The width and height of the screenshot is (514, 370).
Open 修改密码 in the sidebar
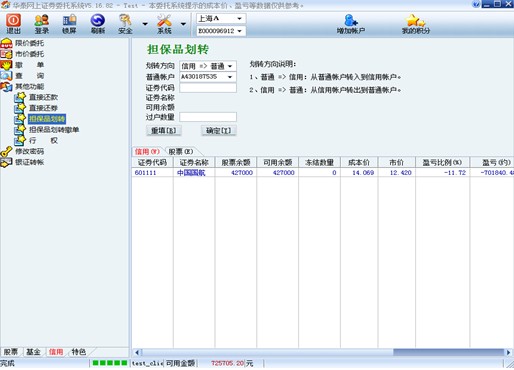click(30, 151)
